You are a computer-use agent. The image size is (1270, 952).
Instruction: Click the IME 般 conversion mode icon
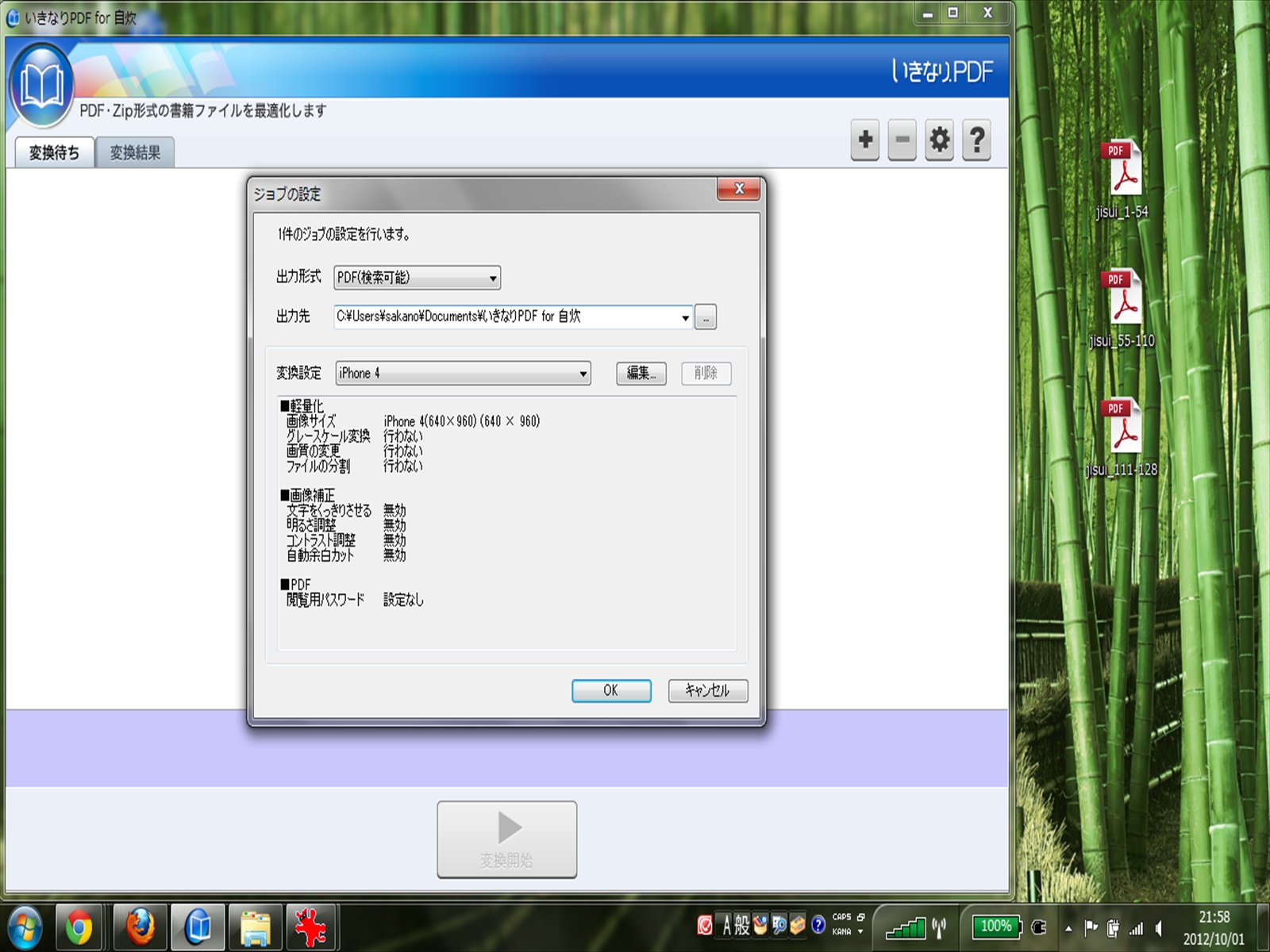(742, 926)
